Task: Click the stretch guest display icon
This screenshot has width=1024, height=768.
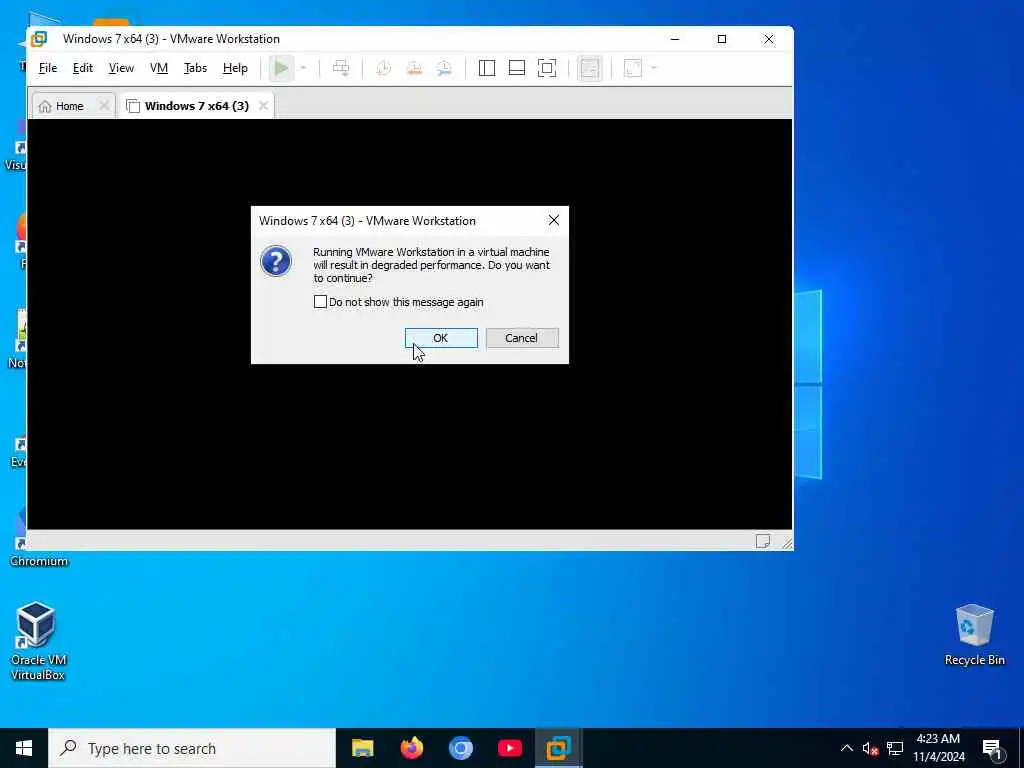Action: coord(633,68)
